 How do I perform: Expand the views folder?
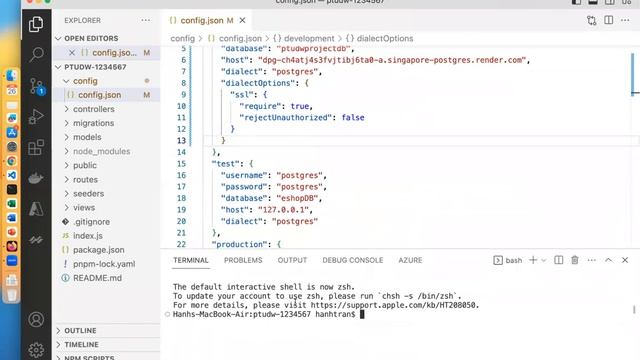(x=84, y=208)
